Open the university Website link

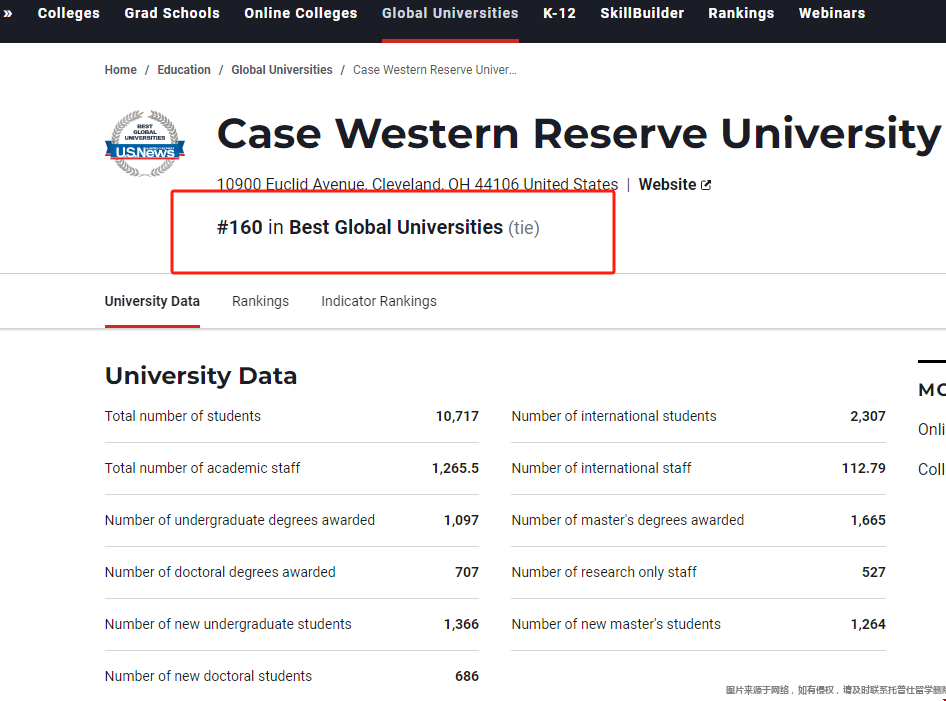[x=667, y=185]
